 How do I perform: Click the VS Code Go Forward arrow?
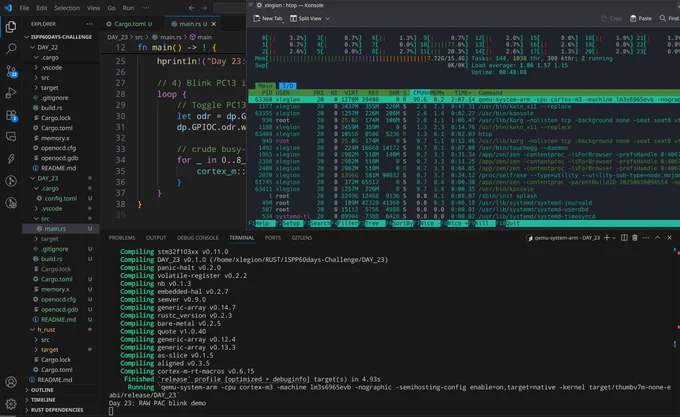pos(203,8)
